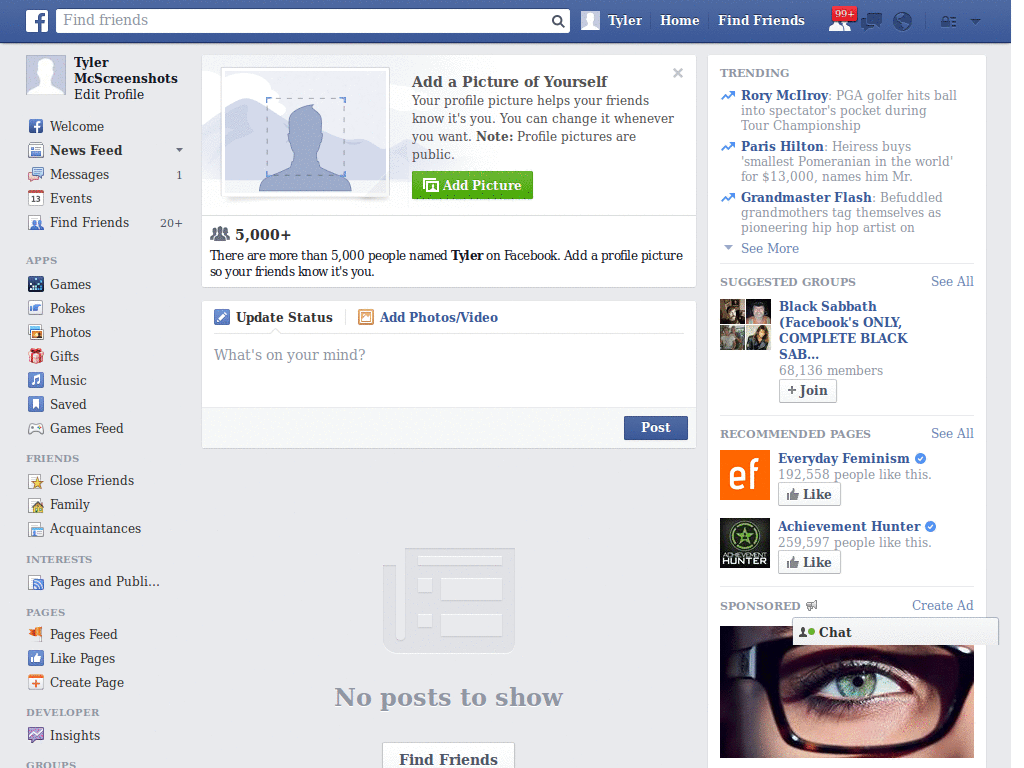Click Edit Profile link
The width and height of the screenshot is (1024, 768).
(108, 95)
